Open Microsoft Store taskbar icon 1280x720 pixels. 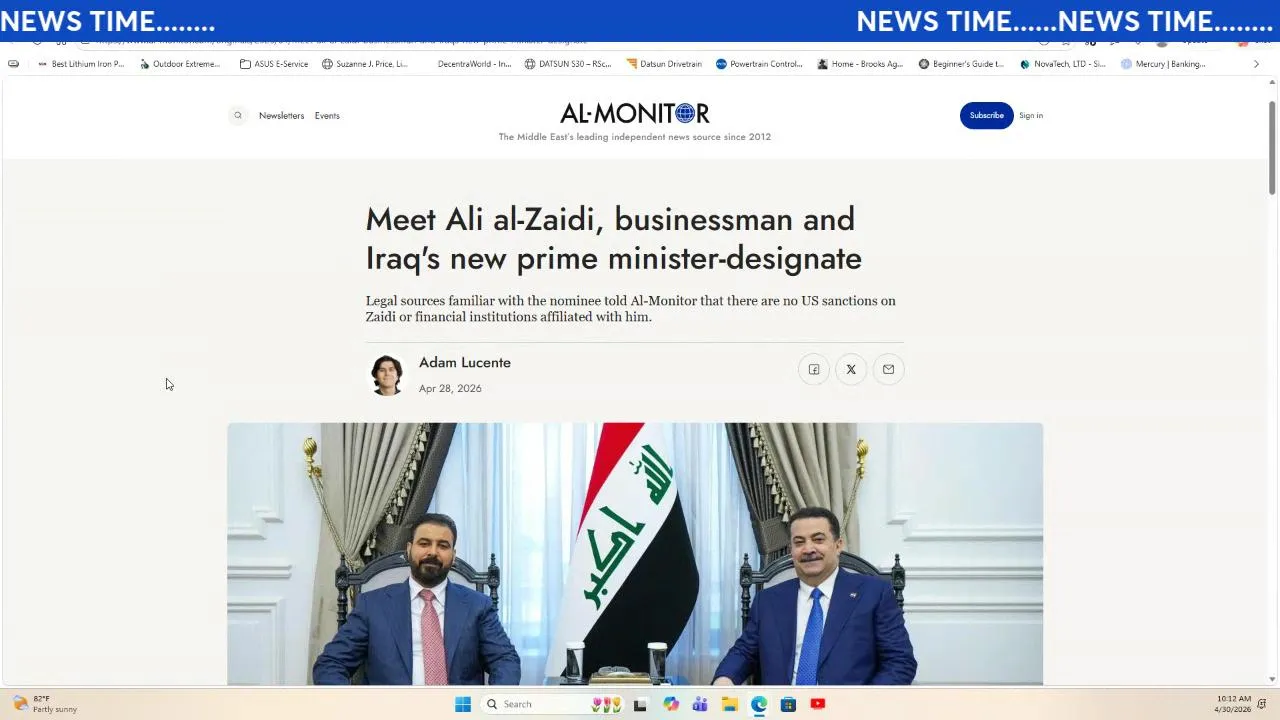[x=788, y=704]
